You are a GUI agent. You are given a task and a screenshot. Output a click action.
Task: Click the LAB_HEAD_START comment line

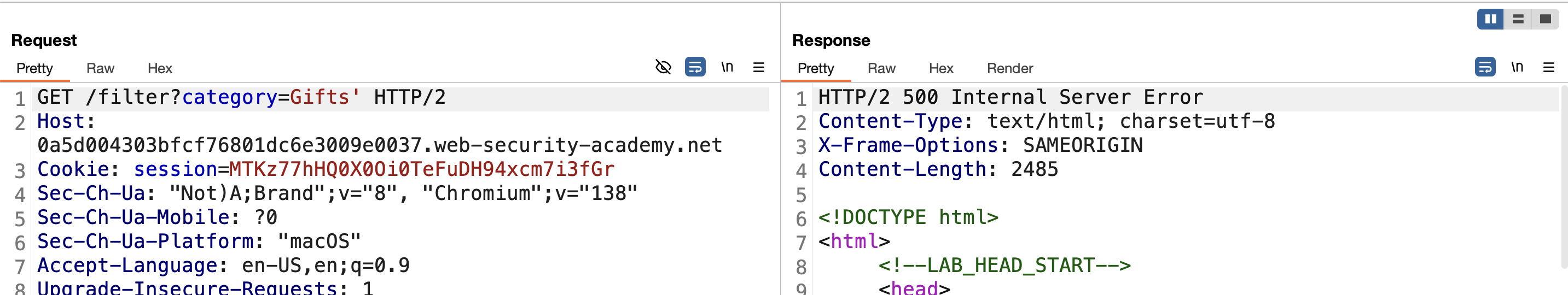(x=1004, y=265)
